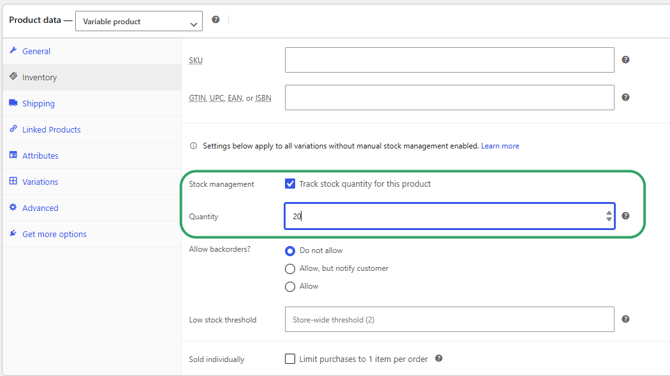Click the Low stock threshold field
This screenshot has width=670, height=376.
point(450,319)
